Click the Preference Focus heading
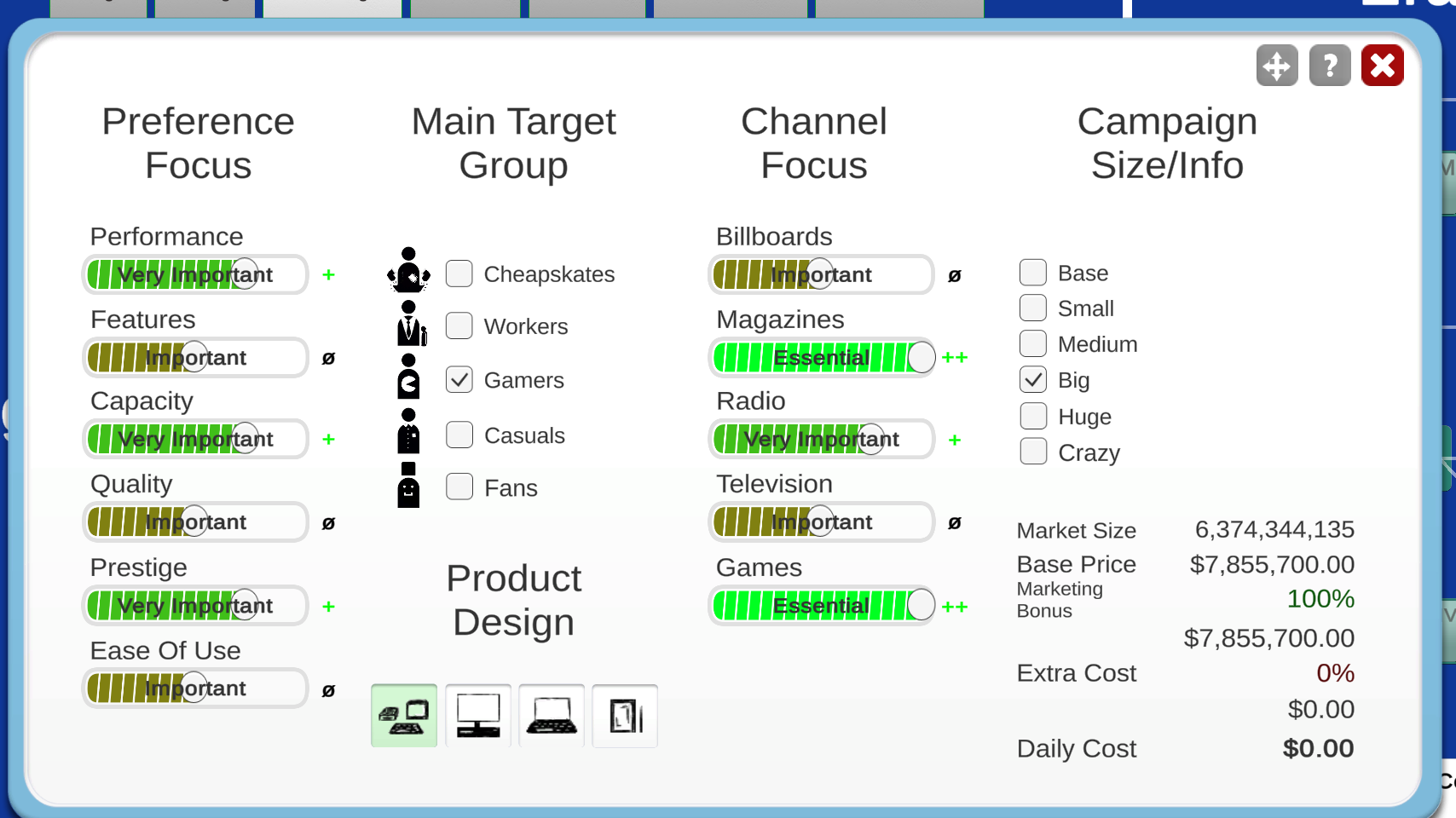The image size is (1456, 818). [x=198, y=143]
